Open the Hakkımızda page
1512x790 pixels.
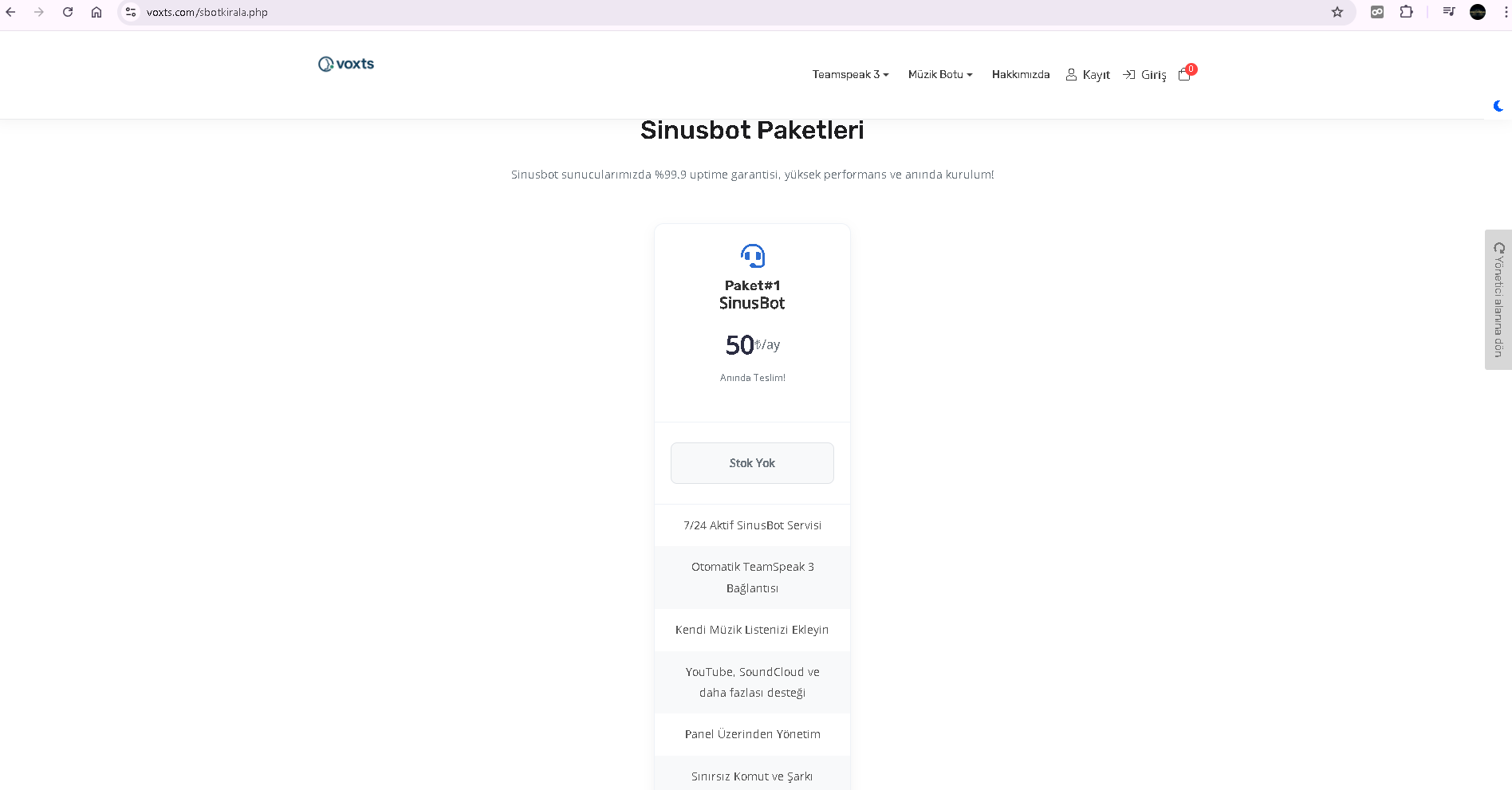pyautogui.click(x=1021, y=74)
